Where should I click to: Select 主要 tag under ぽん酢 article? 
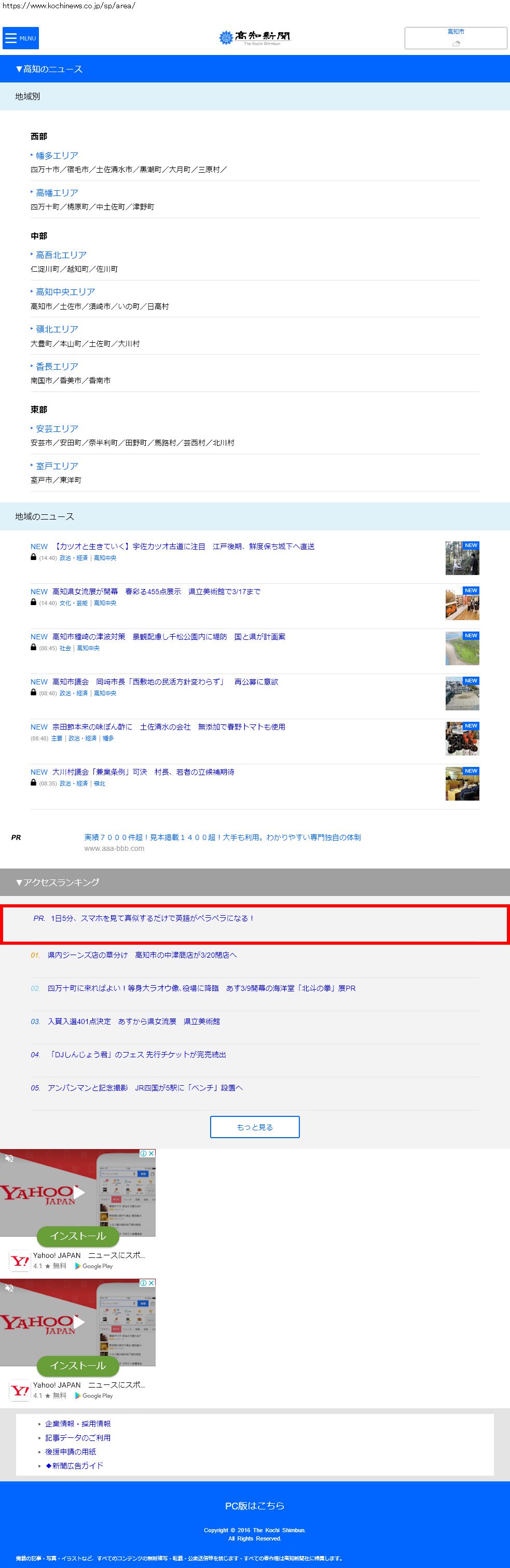tap(57, 738)
